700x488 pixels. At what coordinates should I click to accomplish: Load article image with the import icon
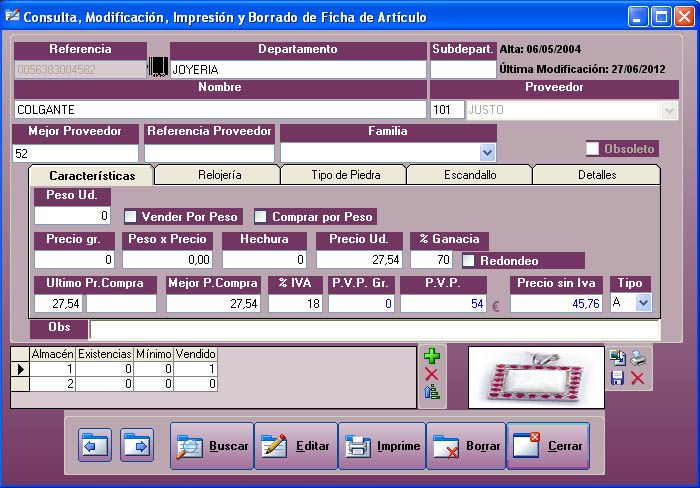618,358
